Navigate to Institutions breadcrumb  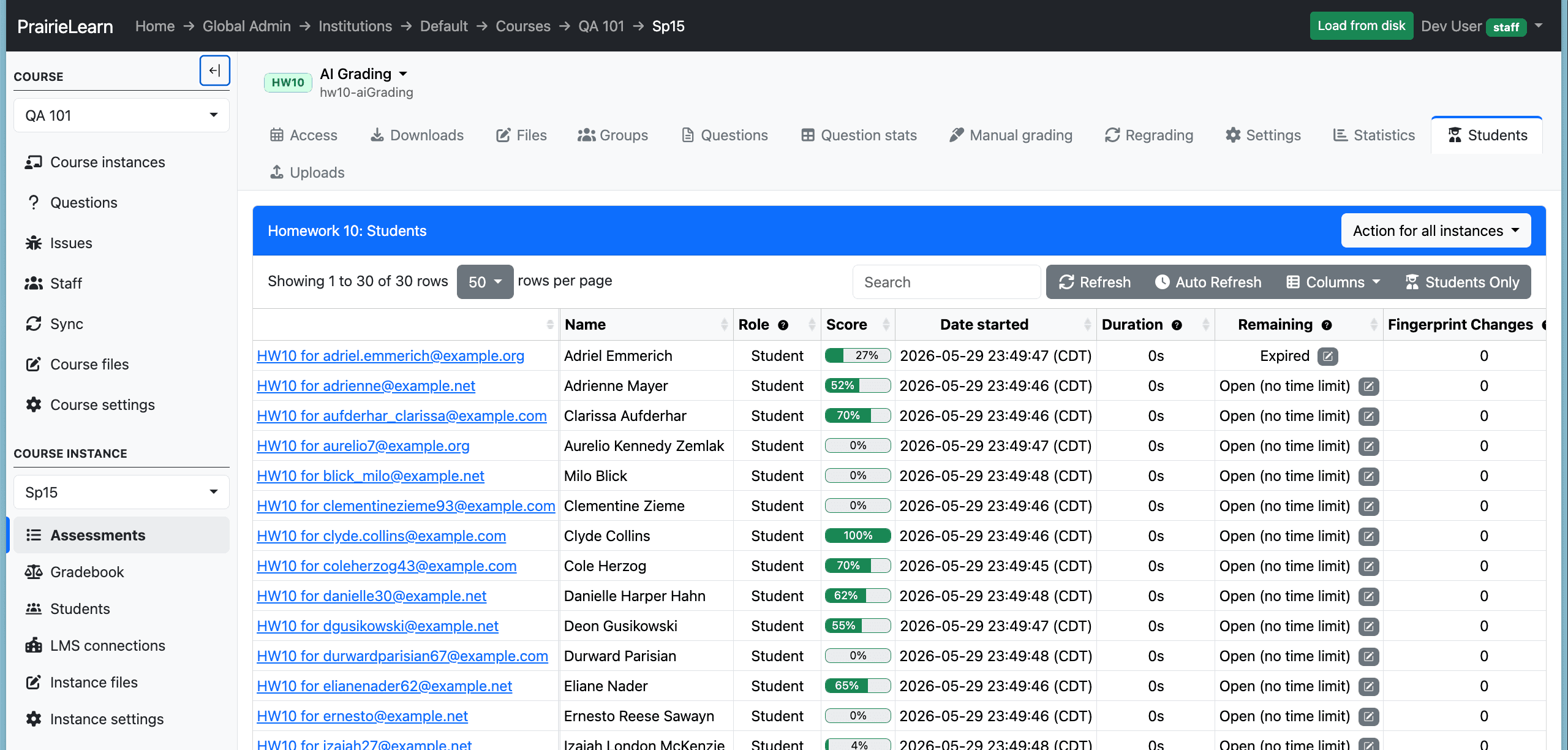(x=355, y=26)
